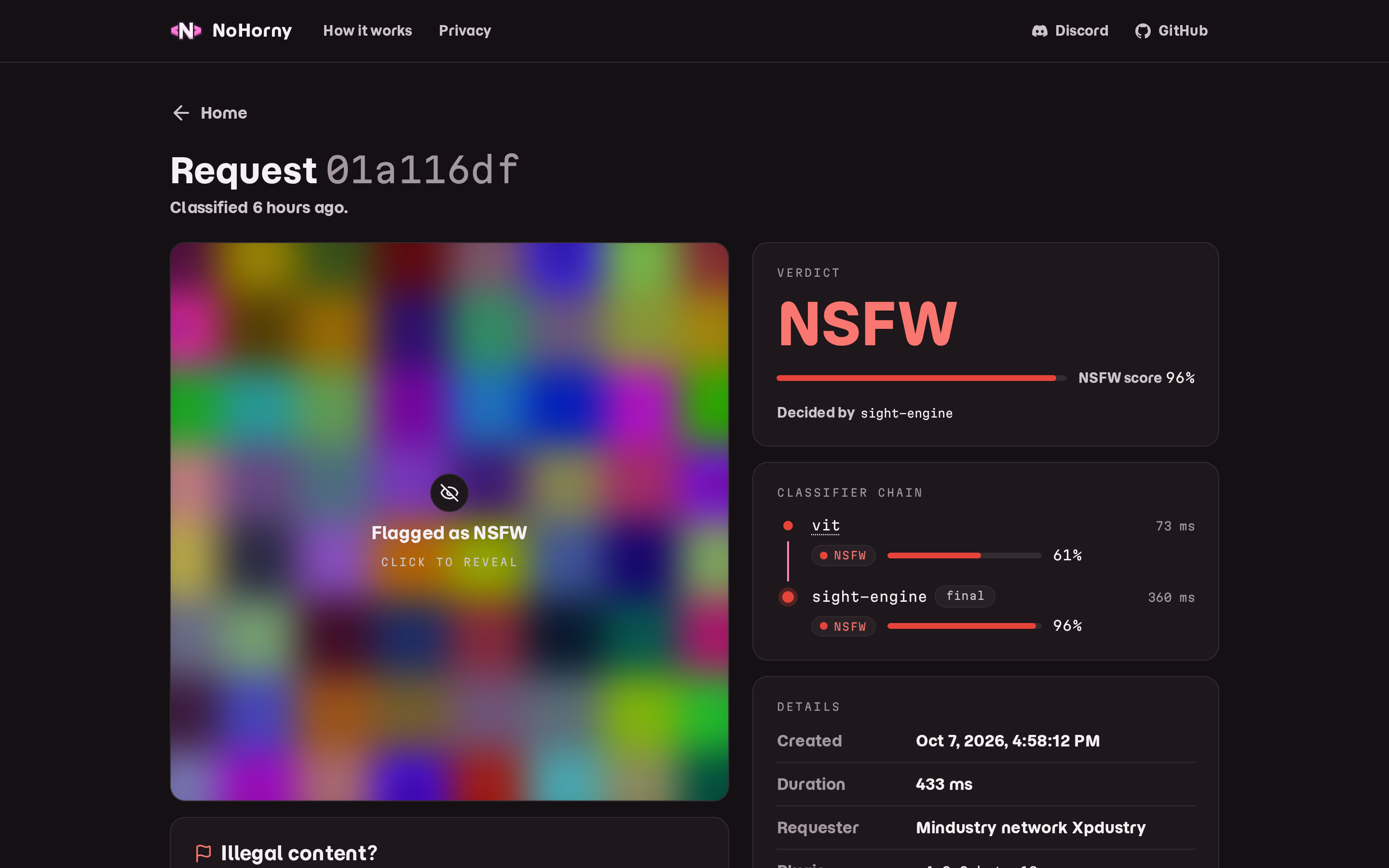Click the NoHorny logo icon
The width and height of the screenshot is (1389, 868).
point(186,30)
